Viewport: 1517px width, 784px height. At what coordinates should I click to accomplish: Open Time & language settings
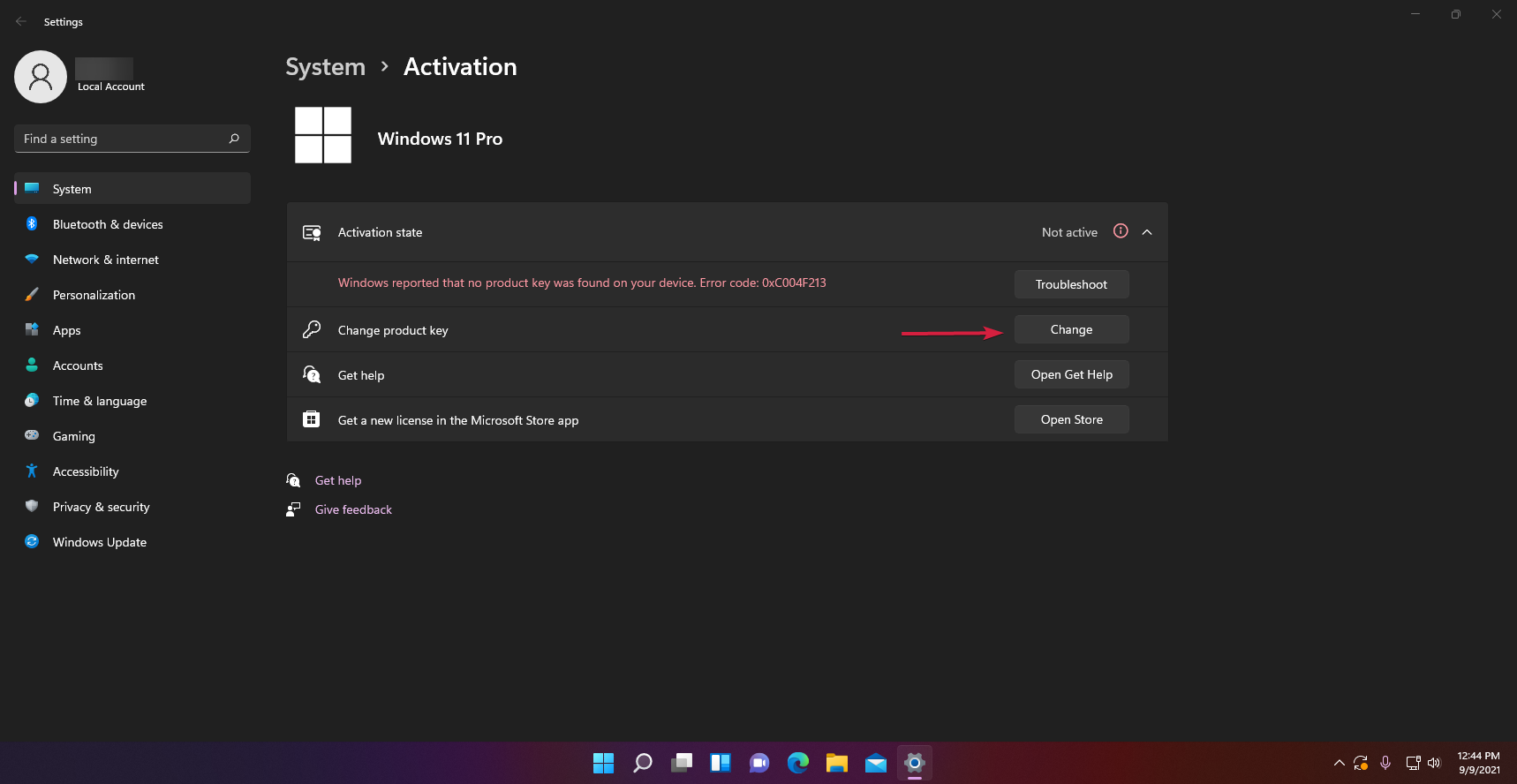coord(132,401)
